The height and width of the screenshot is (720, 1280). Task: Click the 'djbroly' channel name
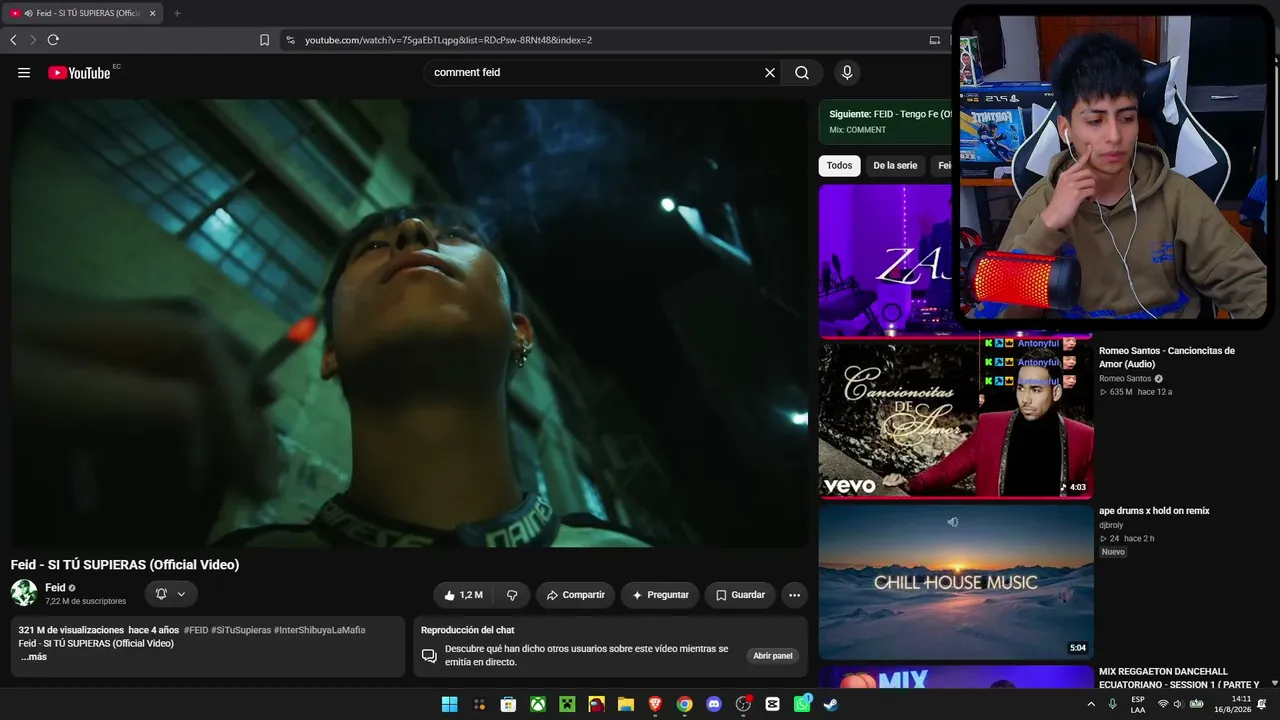click(x=1111, y=525)
